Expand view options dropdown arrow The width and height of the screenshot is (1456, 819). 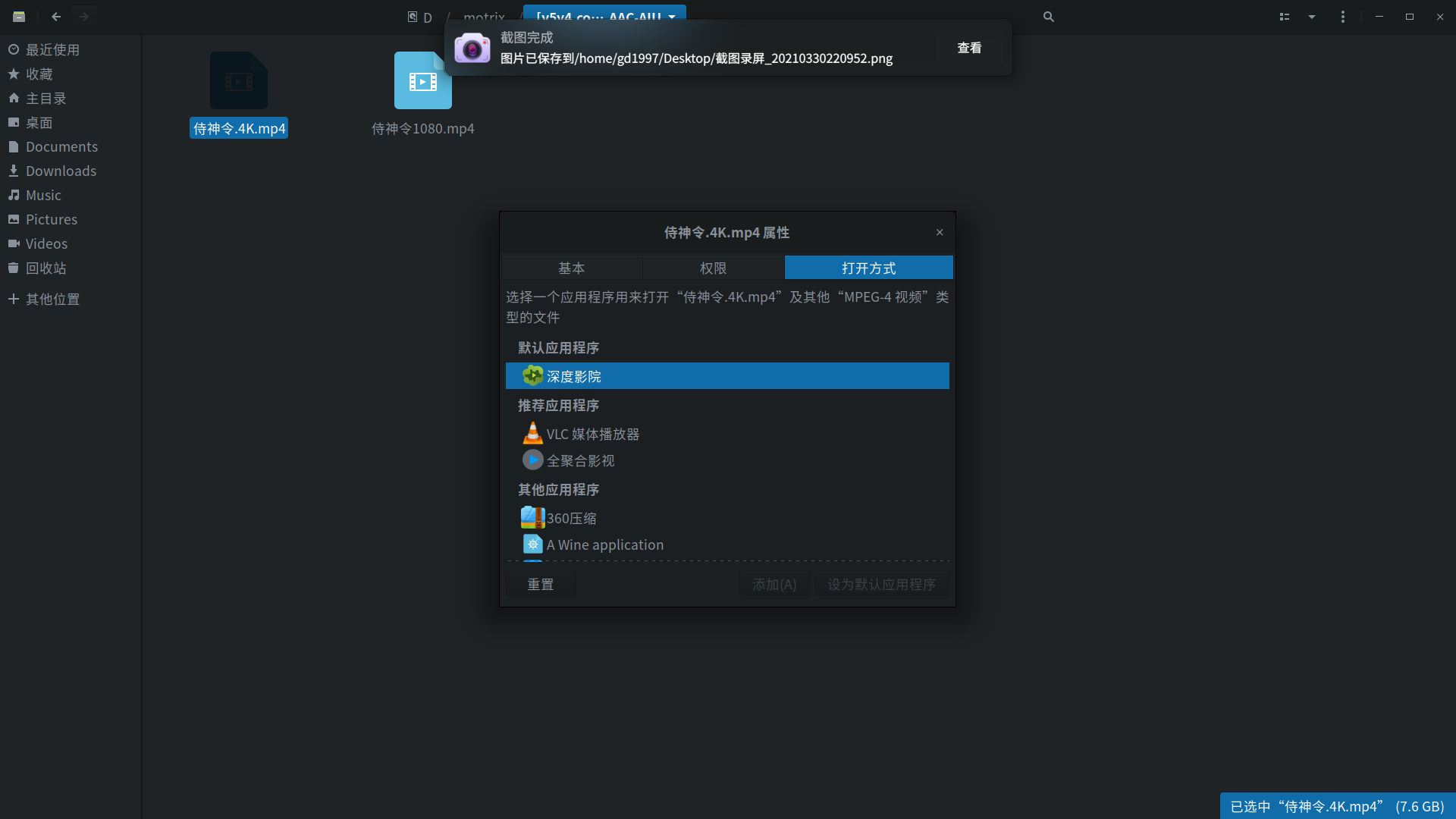[x=1311, y=17]
